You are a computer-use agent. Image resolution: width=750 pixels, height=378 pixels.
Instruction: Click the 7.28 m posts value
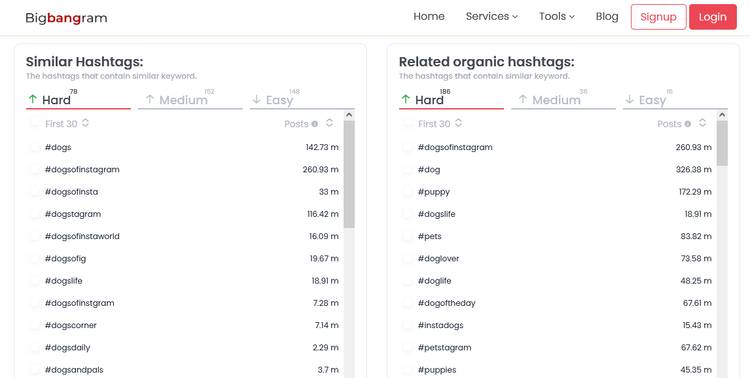(326, 303)
